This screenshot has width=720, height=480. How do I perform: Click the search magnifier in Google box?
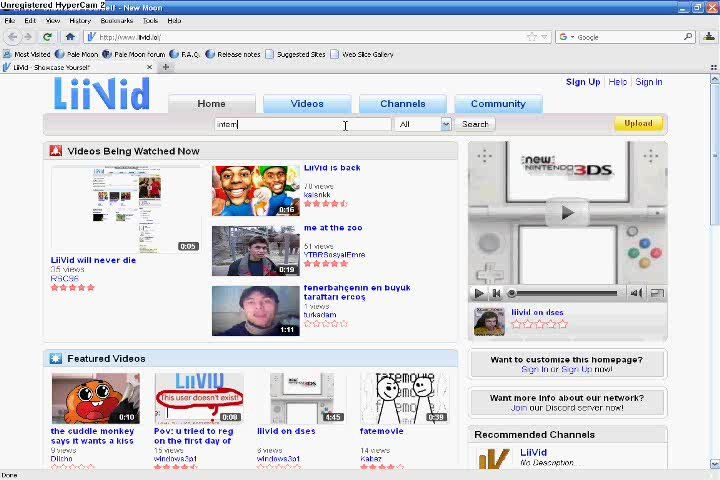688,36
